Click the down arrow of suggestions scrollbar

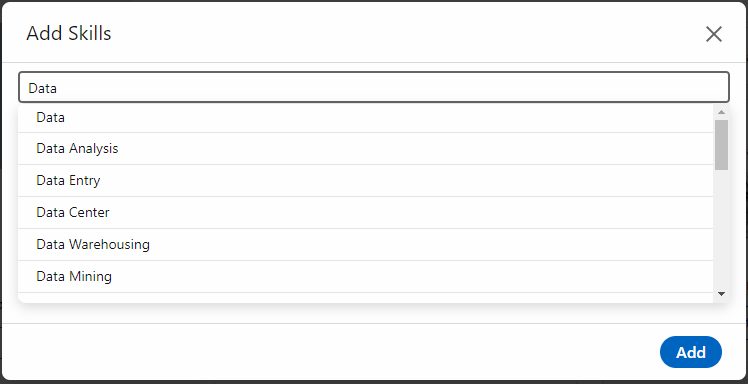point(721,294)
